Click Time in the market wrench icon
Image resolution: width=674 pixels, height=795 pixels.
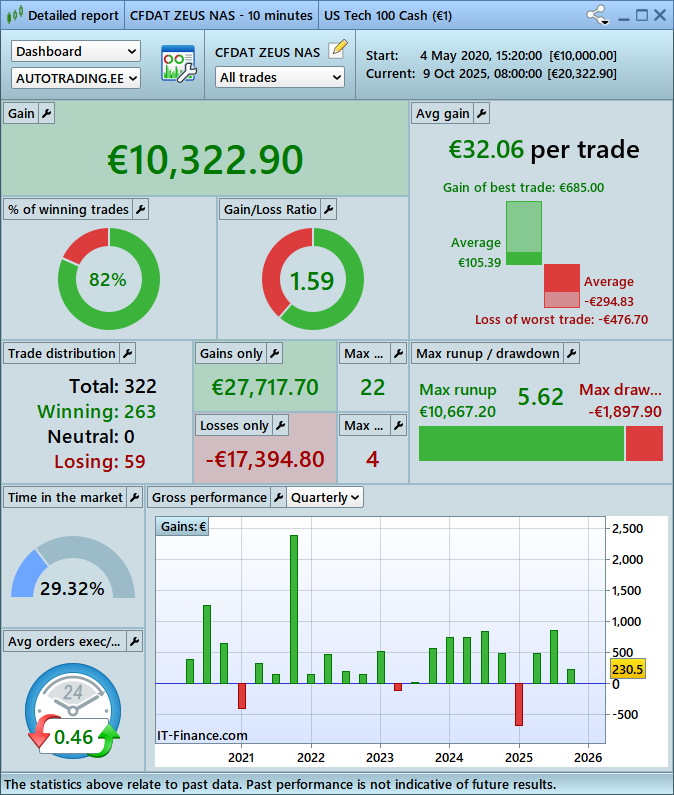[135, 497]
